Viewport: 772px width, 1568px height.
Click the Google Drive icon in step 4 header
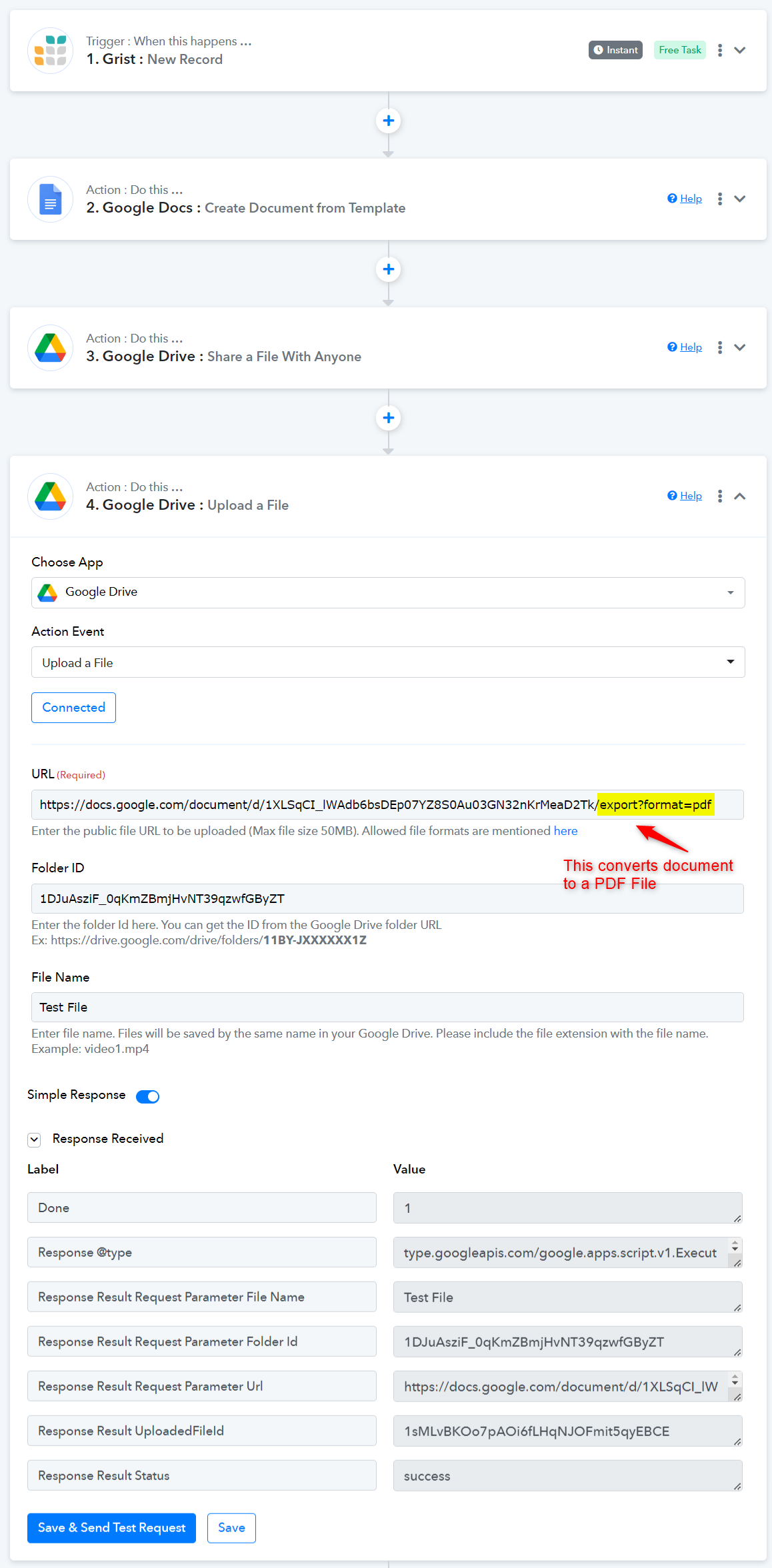pos(51,496)
